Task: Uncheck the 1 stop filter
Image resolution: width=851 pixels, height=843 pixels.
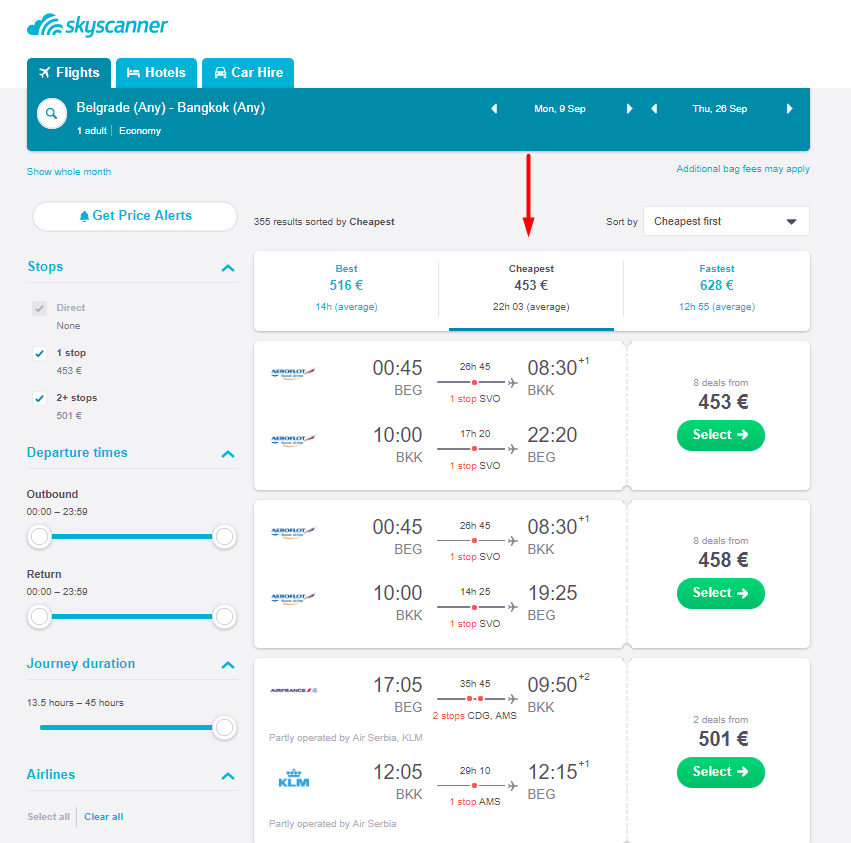Action: [40, 353]
